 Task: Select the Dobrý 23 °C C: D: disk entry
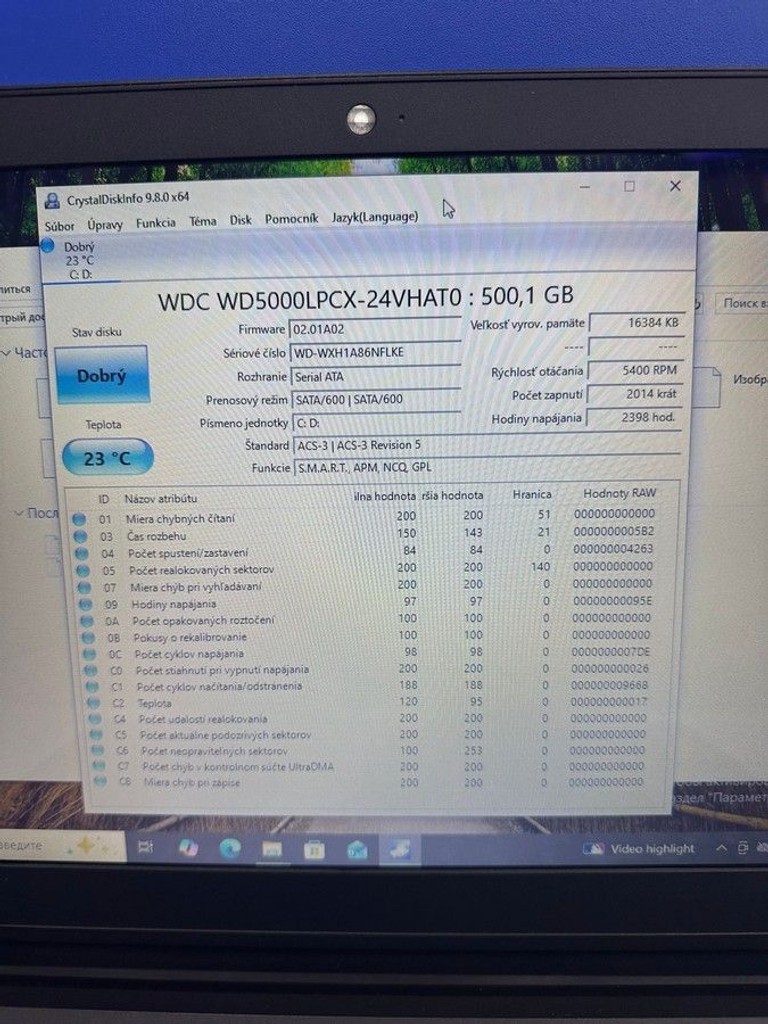point(80,260)
